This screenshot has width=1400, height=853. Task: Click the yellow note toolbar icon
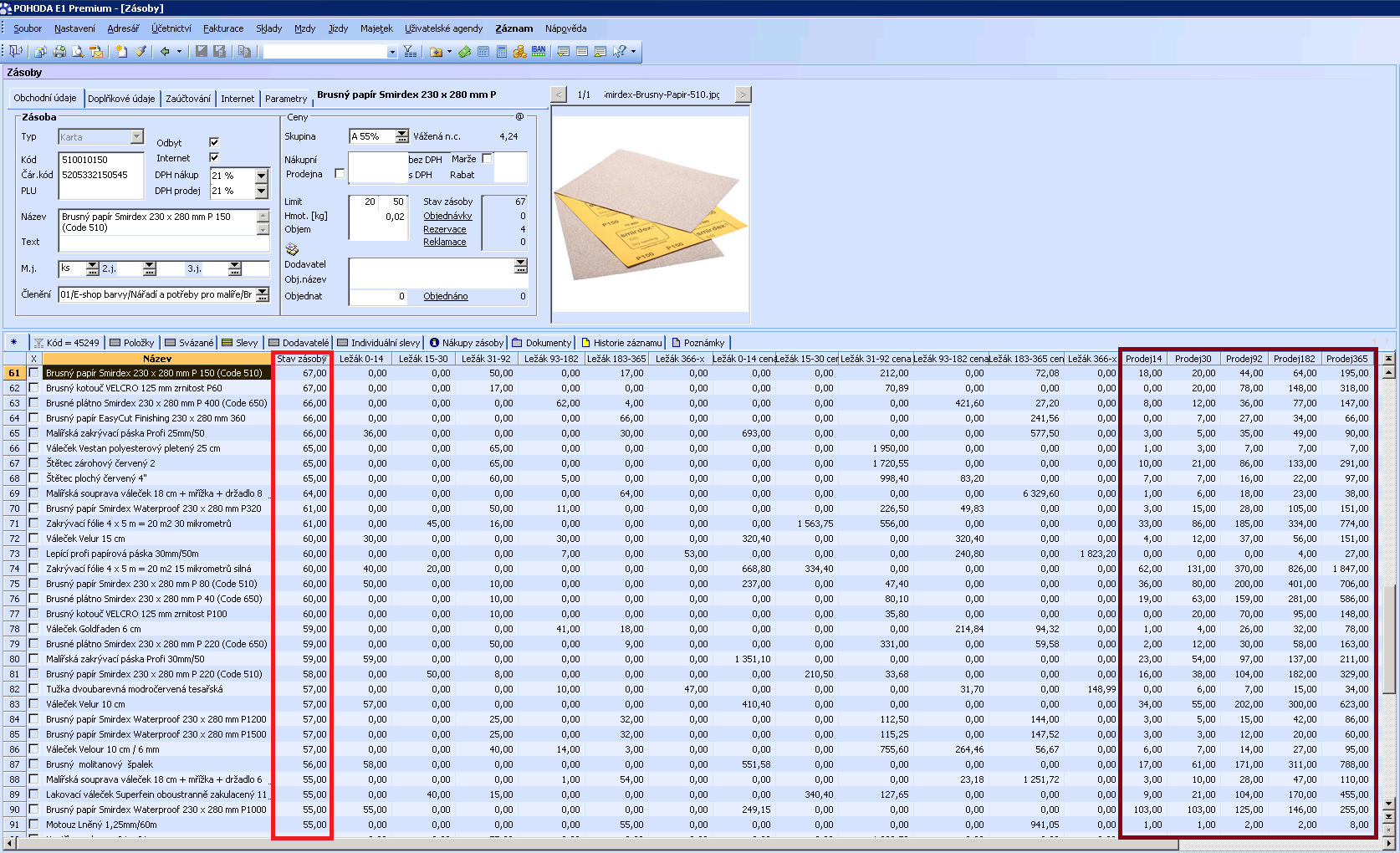pyautogui.click(x=563, y=51)
